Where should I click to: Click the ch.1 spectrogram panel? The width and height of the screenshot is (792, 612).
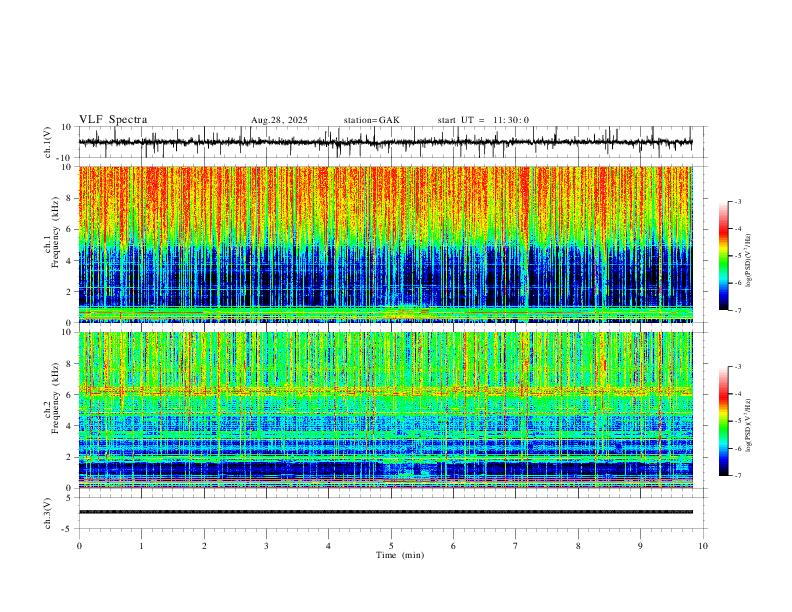coord(385,244)
